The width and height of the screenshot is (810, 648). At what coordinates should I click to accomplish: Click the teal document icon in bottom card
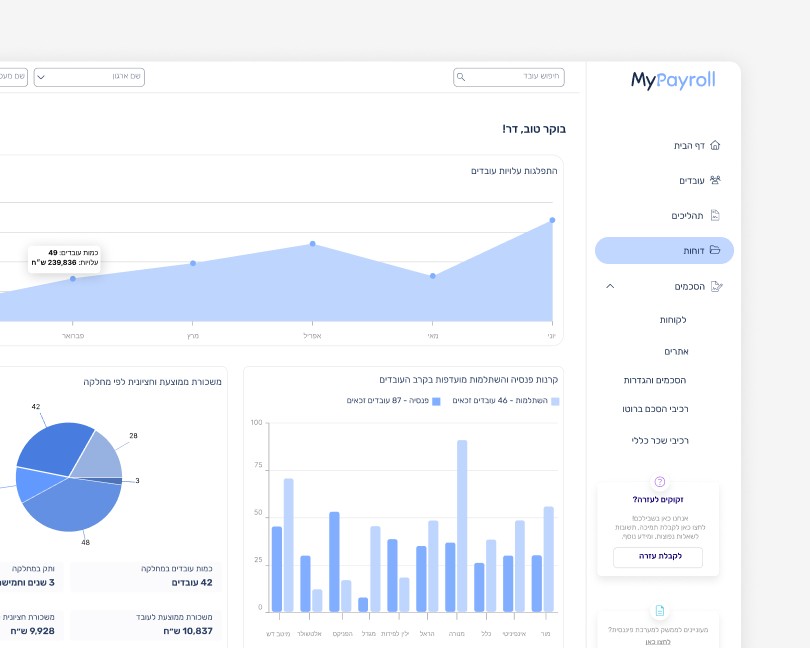pos(660,611)
